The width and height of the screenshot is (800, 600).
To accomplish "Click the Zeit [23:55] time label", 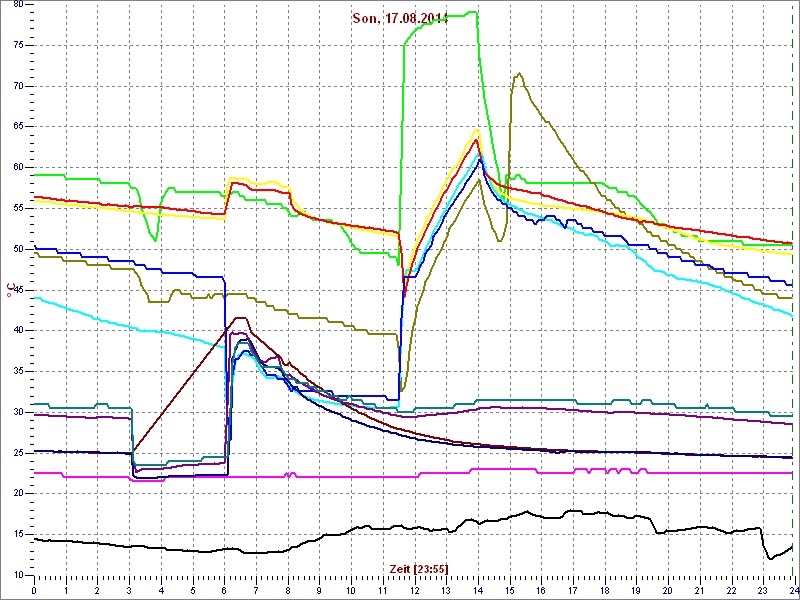I will point(418,568).
